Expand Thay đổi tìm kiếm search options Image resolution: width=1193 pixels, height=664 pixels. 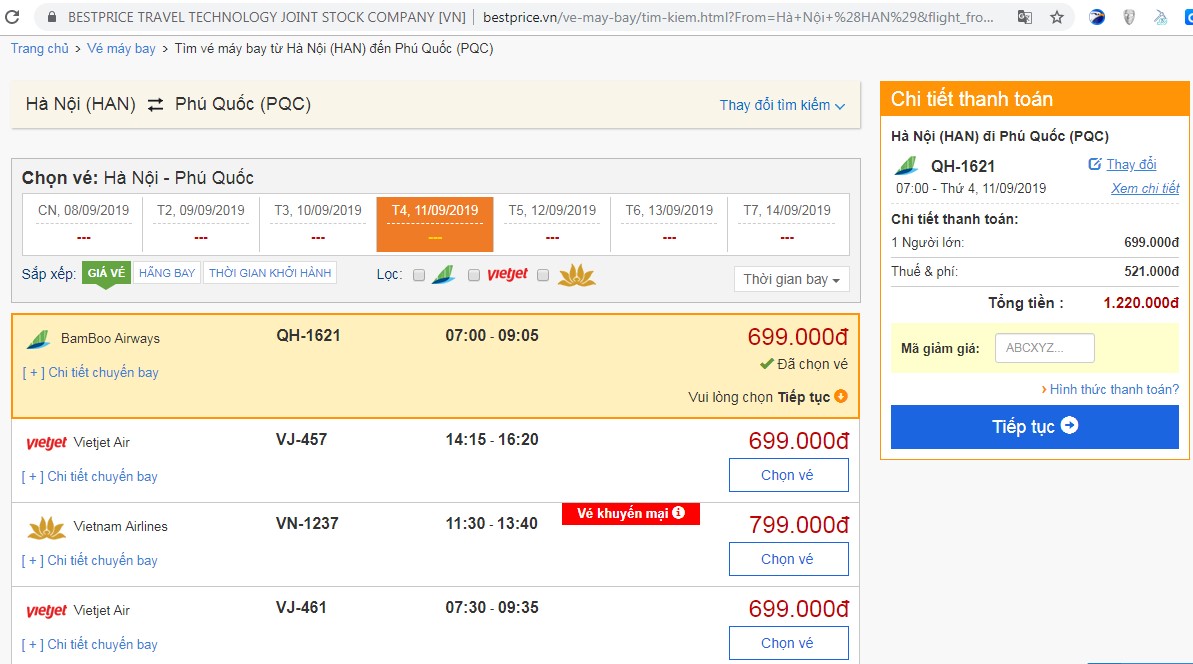782,106
